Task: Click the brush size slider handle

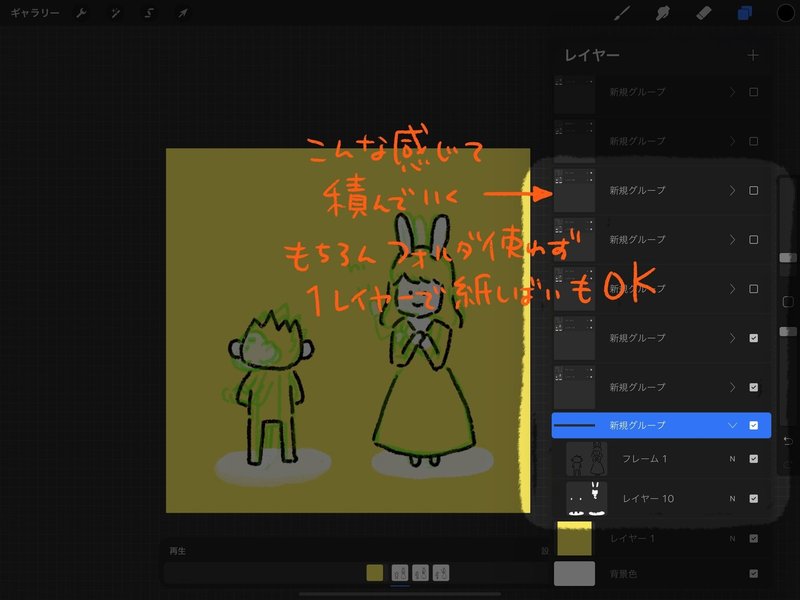Action: pyautogui.click(x=788, y=258)
